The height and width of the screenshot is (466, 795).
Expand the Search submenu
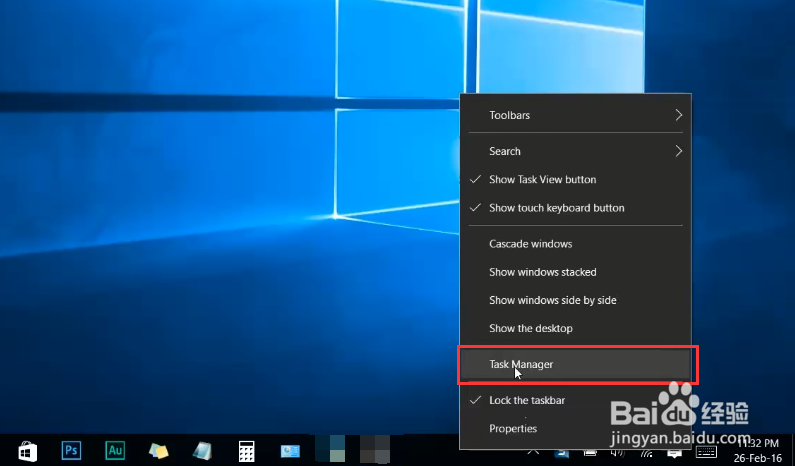[x=575, y=151]
